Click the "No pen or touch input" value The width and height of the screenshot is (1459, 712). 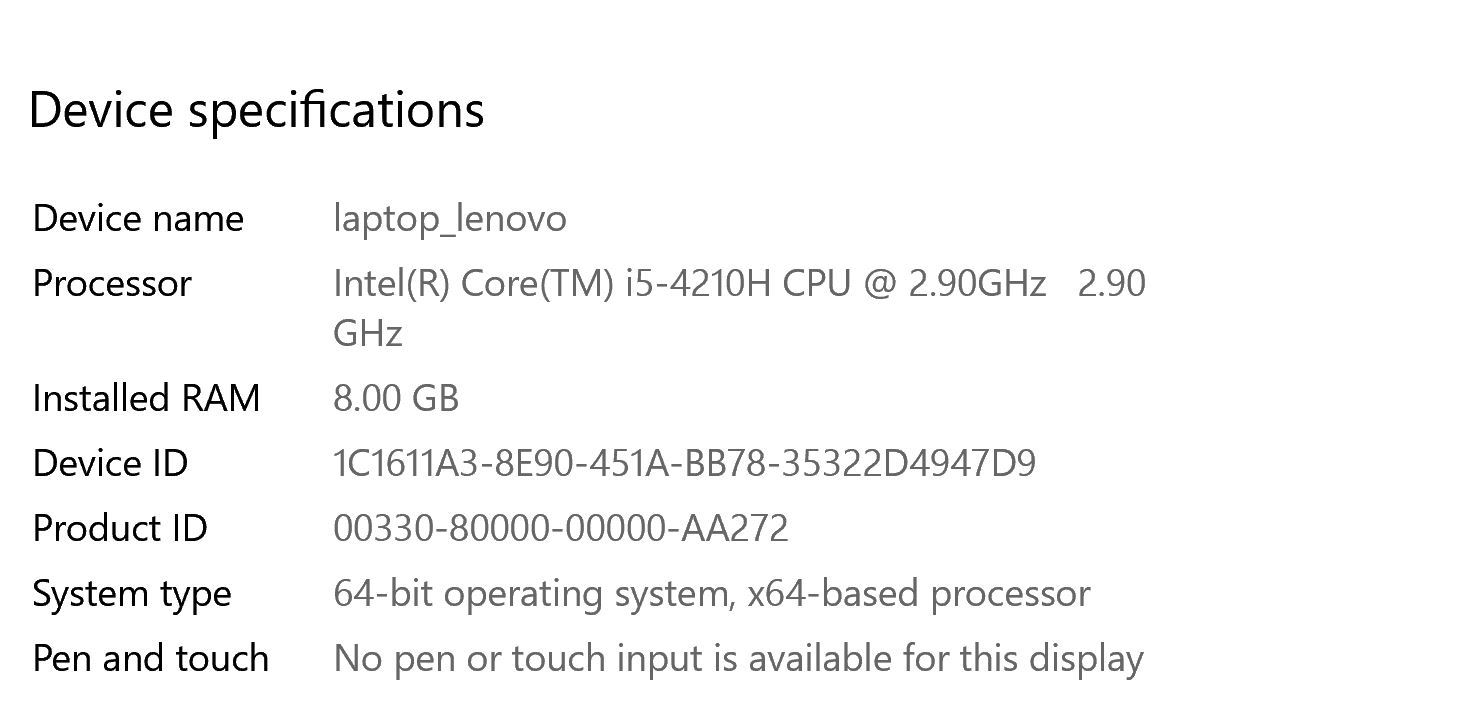[x=520, y=658]
